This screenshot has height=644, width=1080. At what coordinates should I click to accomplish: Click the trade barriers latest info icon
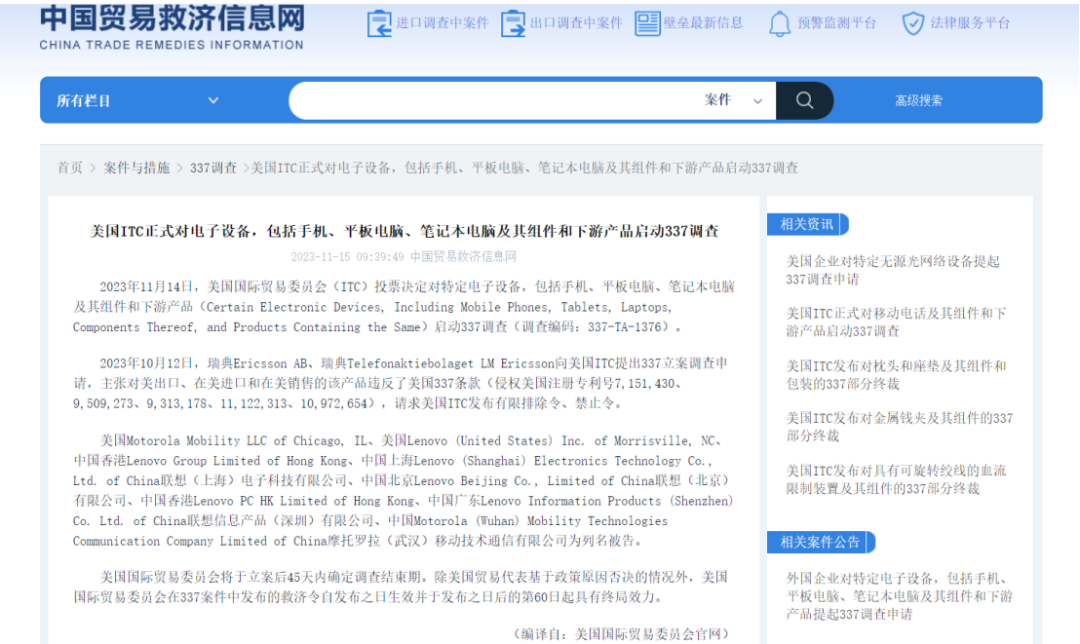[647, 23]
